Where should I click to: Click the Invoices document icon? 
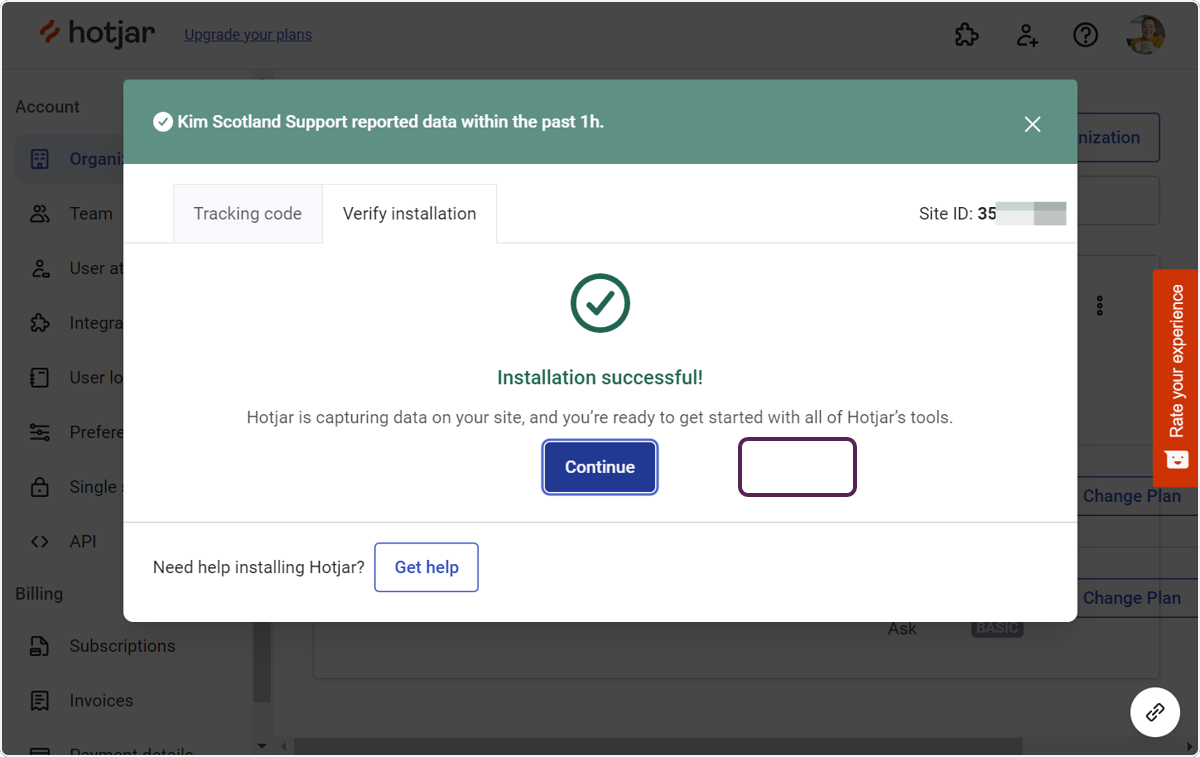(40, 700)
